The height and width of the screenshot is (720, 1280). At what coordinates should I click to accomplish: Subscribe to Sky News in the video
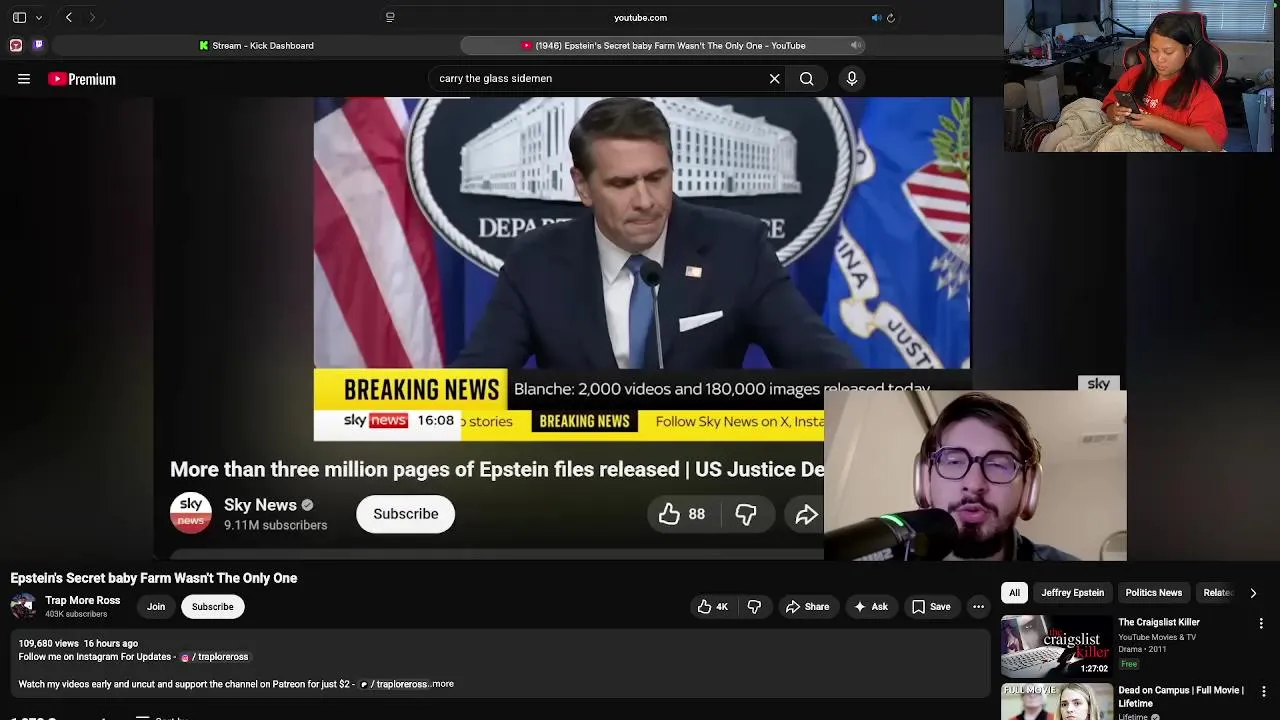pyautogui.click(x=405, y=514)
